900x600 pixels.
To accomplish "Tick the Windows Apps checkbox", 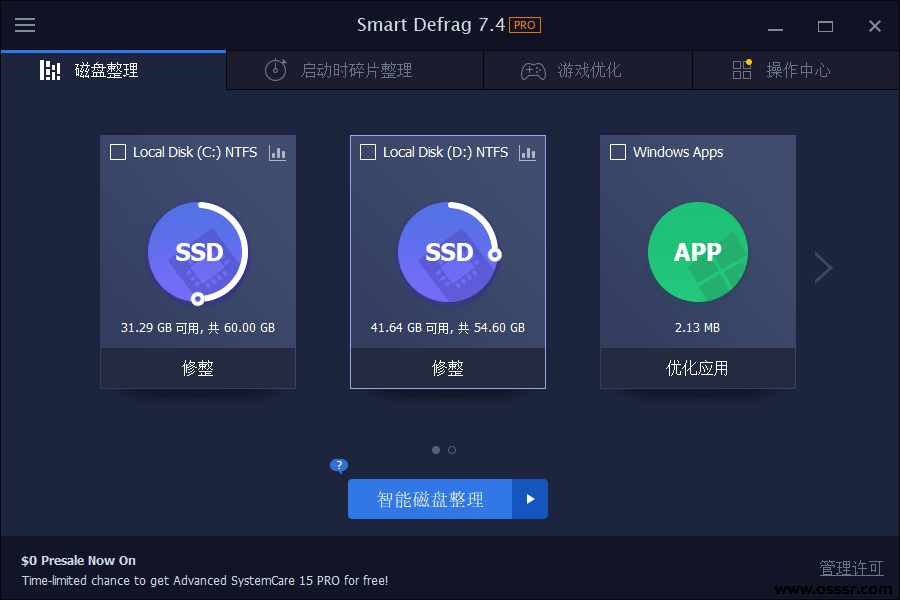I will click(618, 152).
